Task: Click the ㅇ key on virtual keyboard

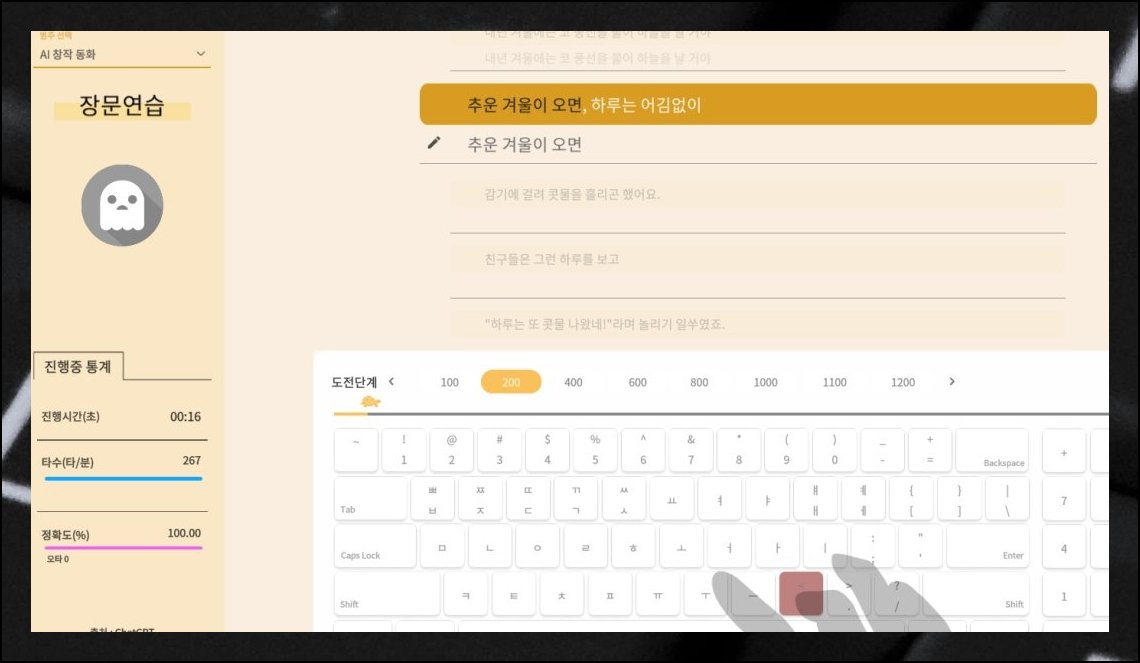Action: pos(537,547)
